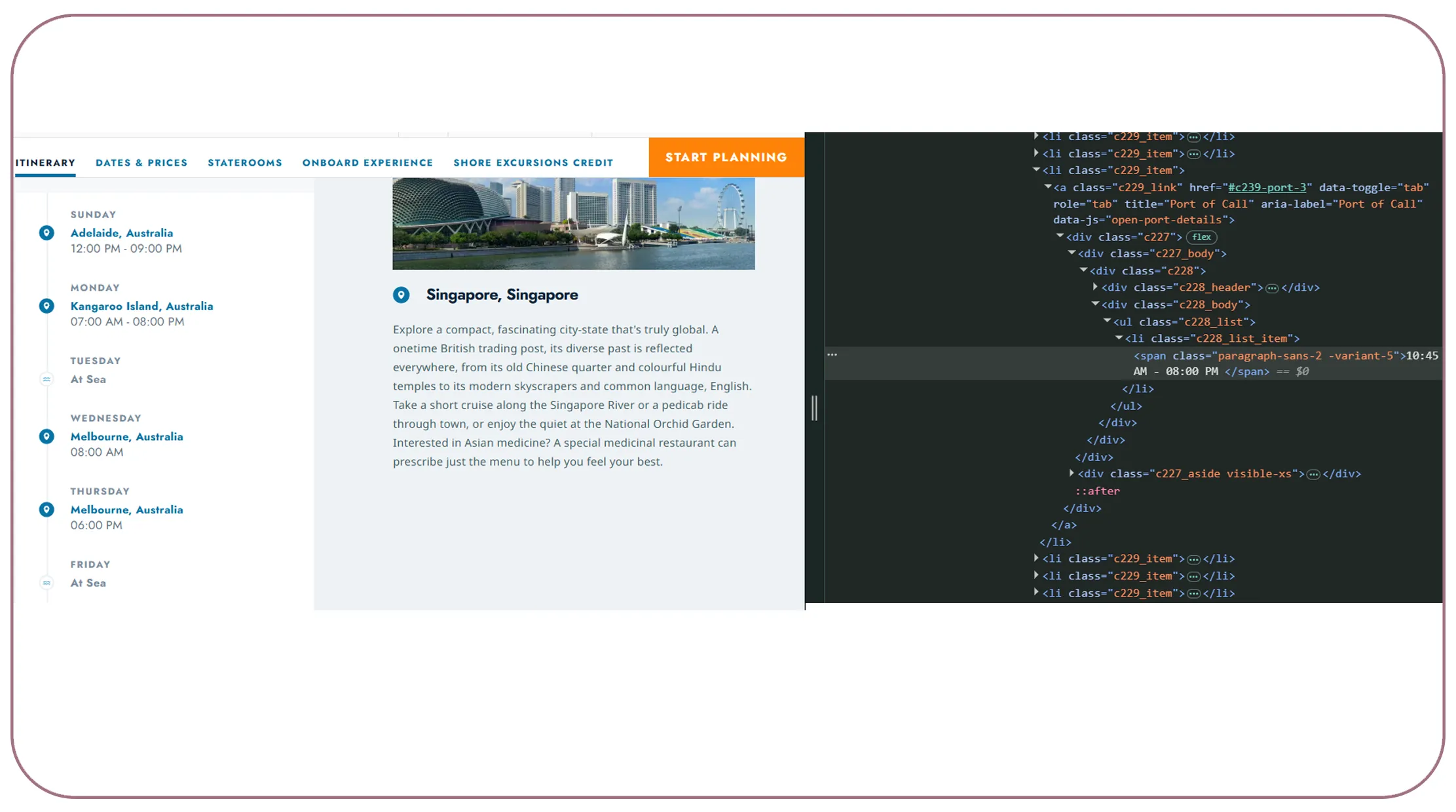Open ellipsis of c227_aside visible-xs div
Image resolution: width=1456 pixels, height=812 pixels.
click(x=1313, y=475)
